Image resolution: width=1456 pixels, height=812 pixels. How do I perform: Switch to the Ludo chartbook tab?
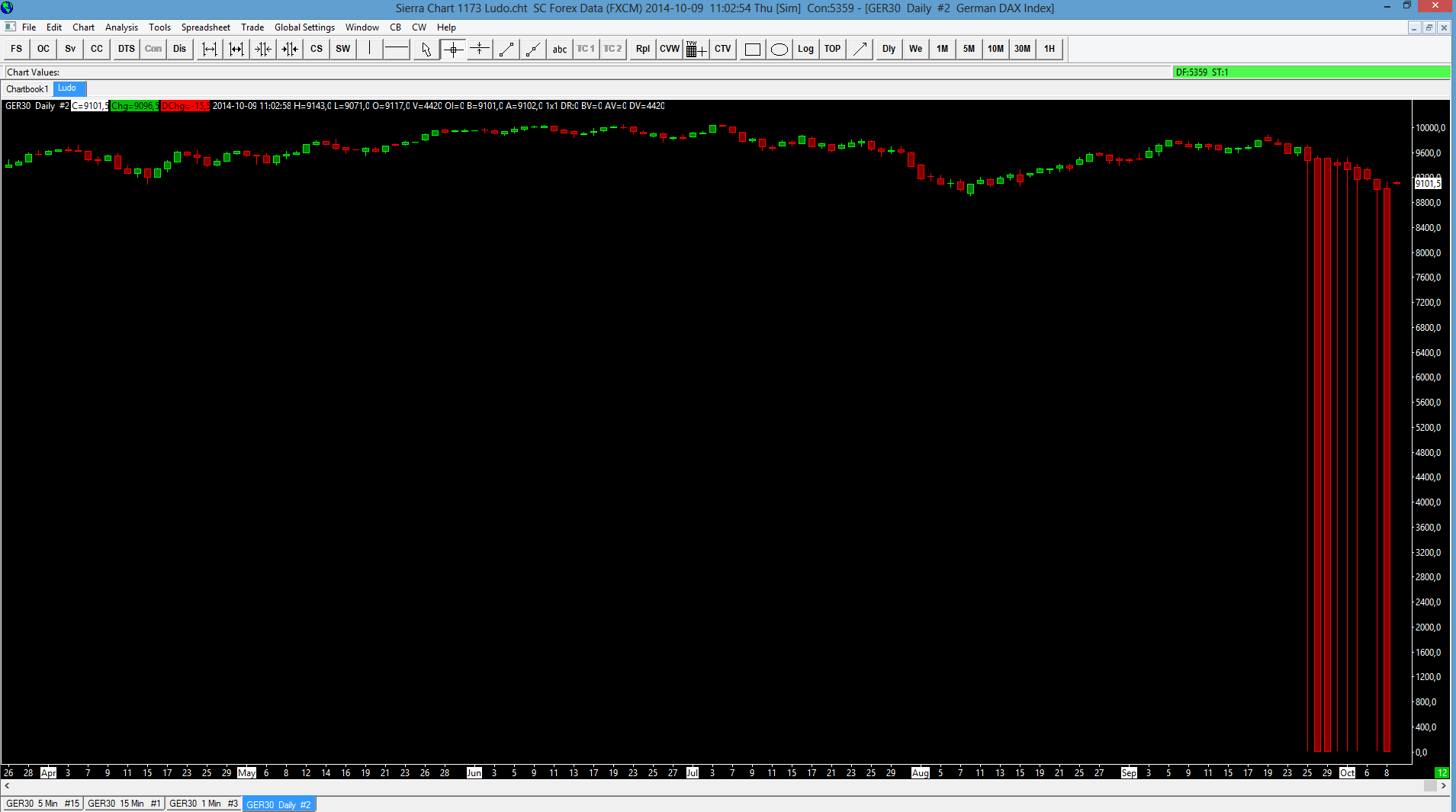68,88
